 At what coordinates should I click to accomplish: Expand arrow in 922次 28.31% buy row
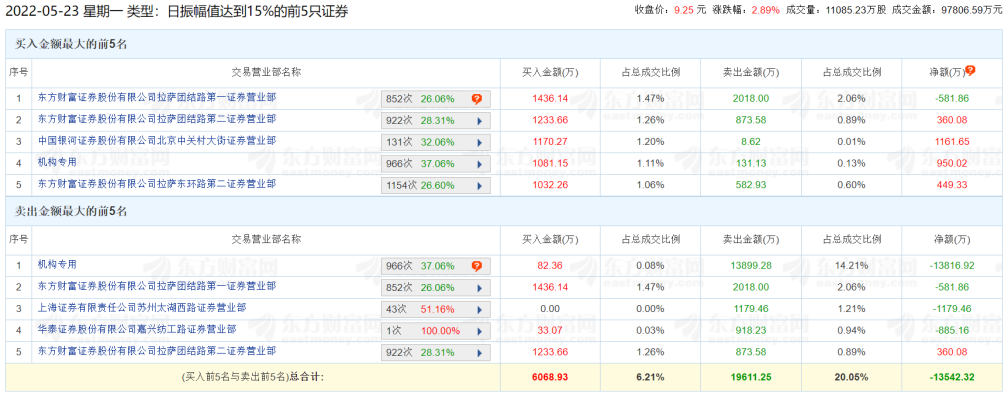[479, 121]
